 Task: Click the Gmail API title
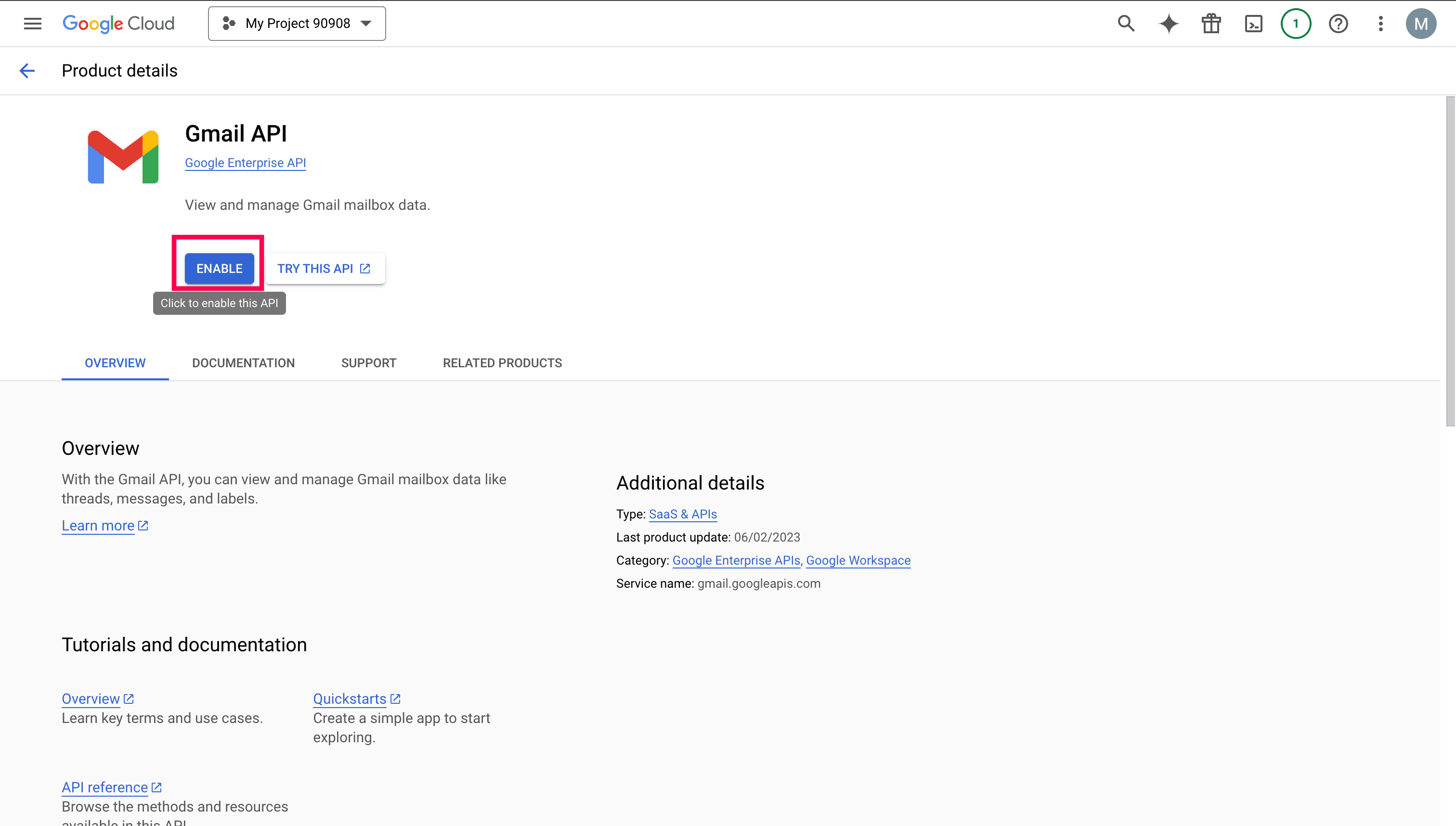(x=236, y=133)
